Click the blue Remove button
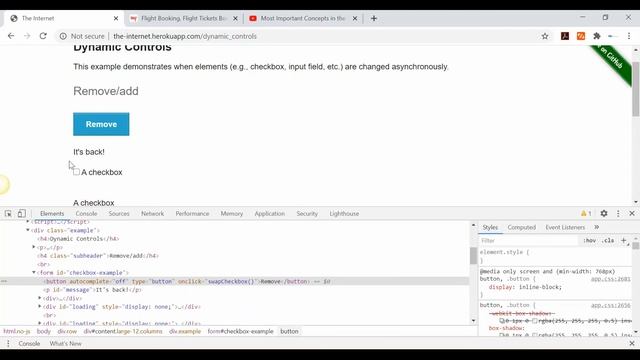The image size is (640, 360). [x=101, y=124]
